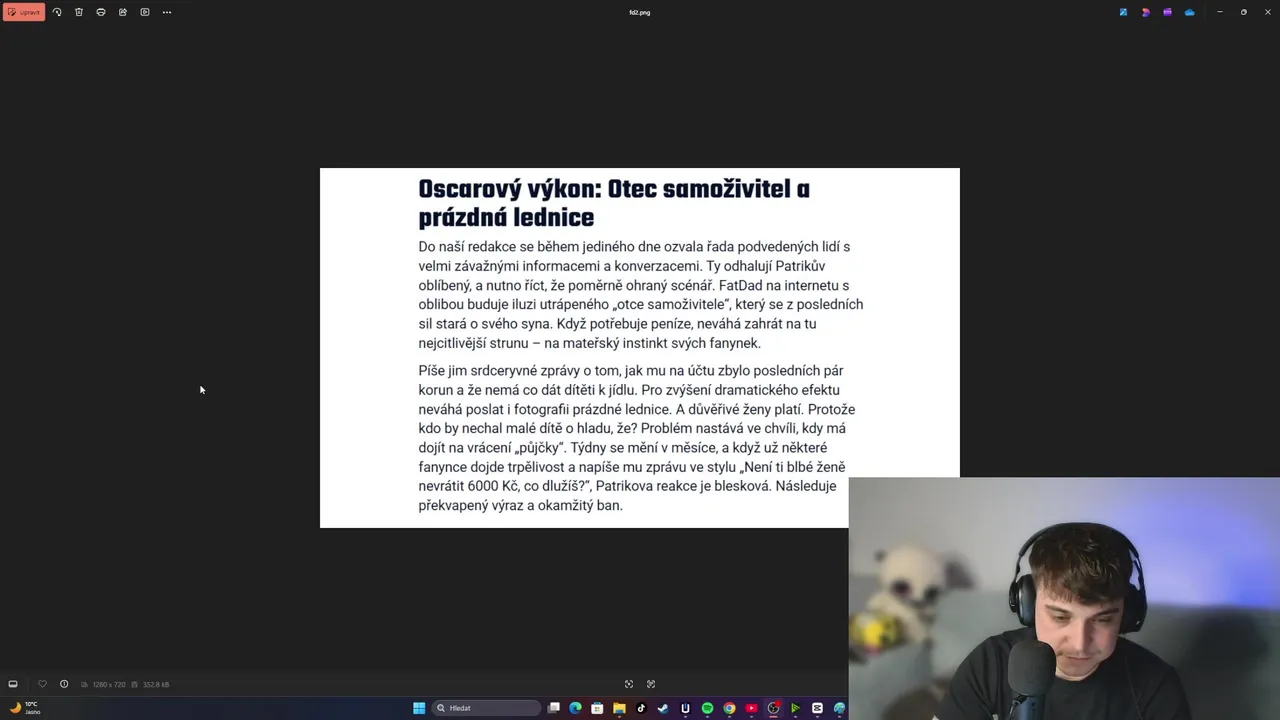This screenshot has width=1280, height=720.
Task: Mark image as favorite with heart icon
Action: tap(42, 684)
